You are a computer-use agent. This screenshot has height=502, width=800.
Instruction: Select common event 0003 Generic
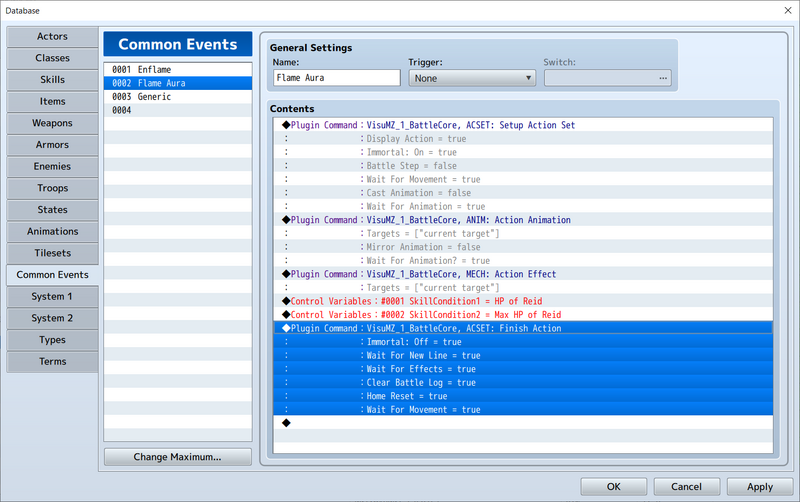click(x=177, y=97)
